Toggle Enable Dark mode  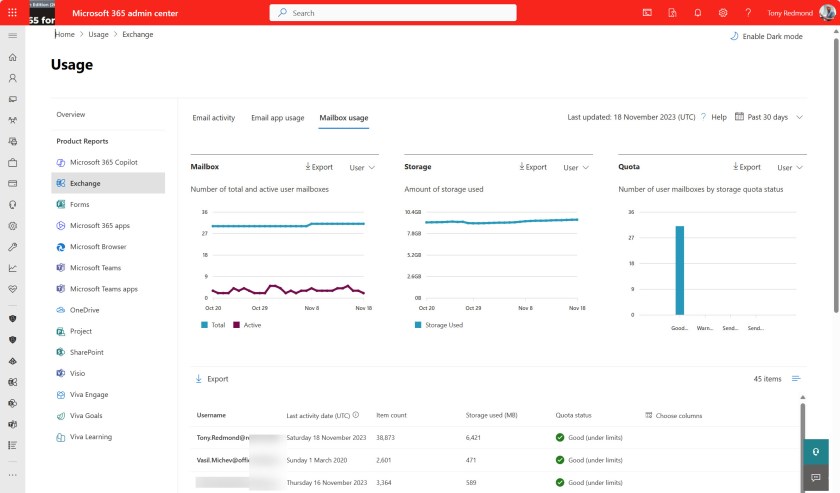point(766,36)
